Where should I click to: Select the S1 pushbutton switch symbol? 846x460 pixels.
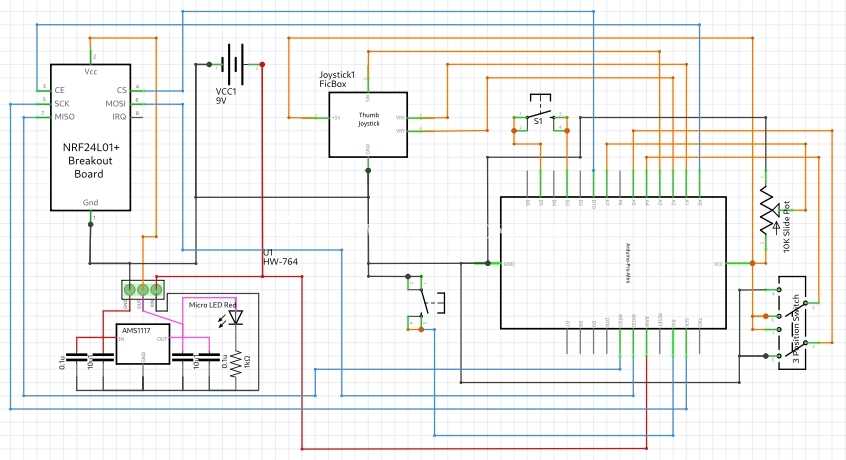pyautogui.click(x=540, y=113)
